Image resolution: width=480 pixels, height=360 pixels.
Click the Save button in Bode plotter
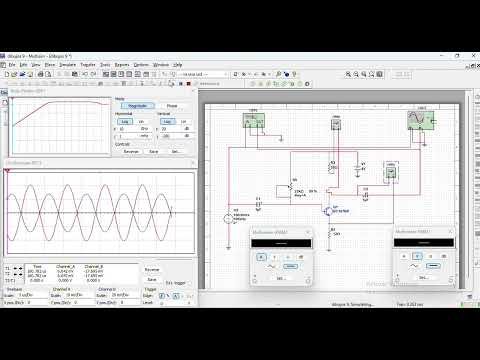[154, 151]
